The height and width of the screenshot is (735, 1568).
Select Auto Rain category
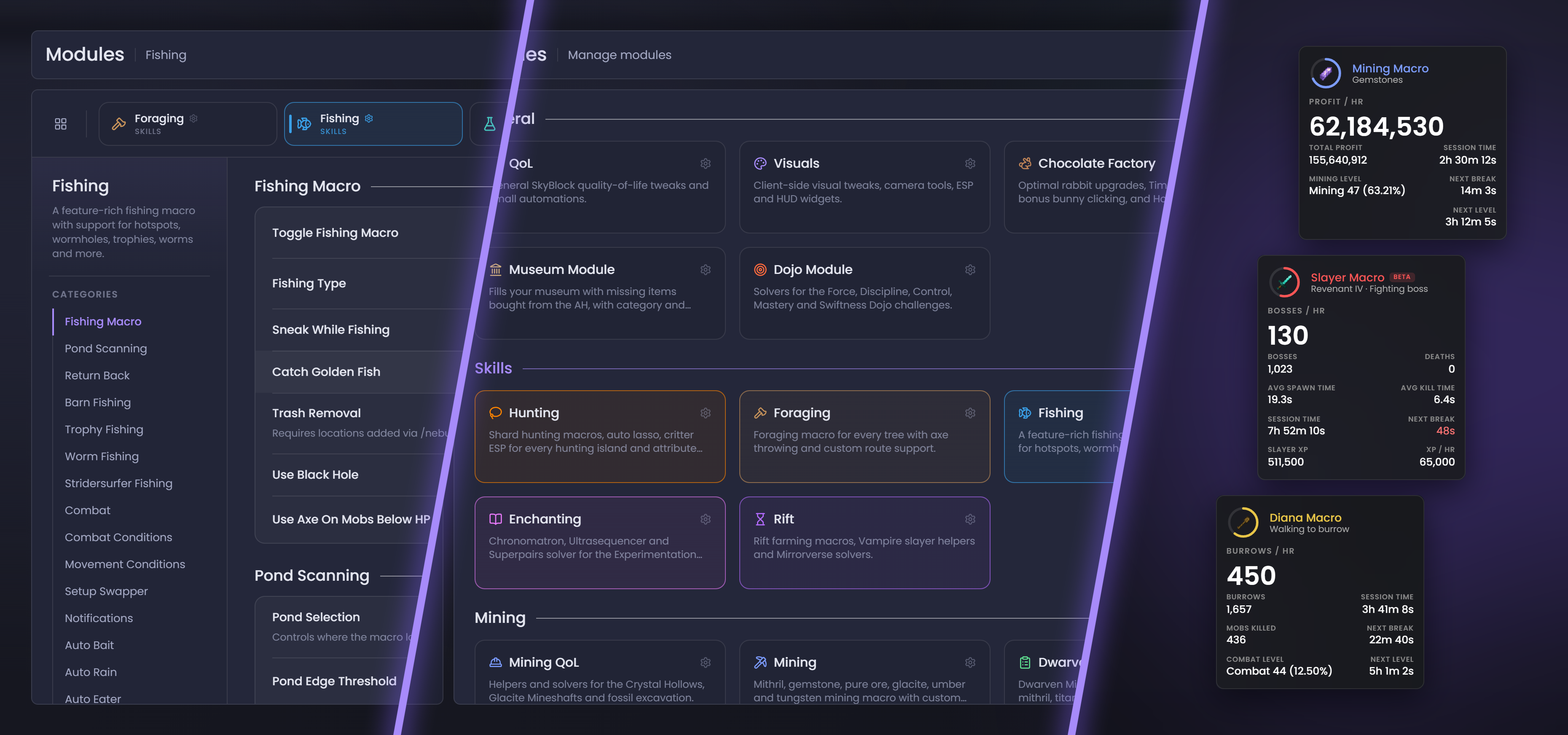click(x=91, y=672)
